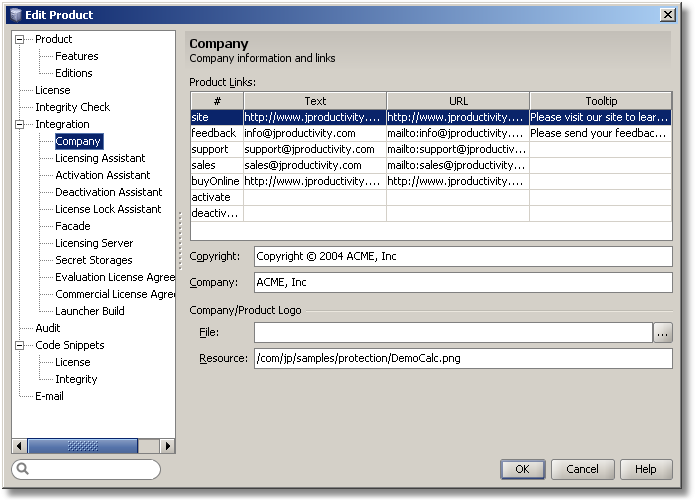Select Secret Storages in the tree
The height and width of the screenshot is (503, 696).
coord(94,260)
